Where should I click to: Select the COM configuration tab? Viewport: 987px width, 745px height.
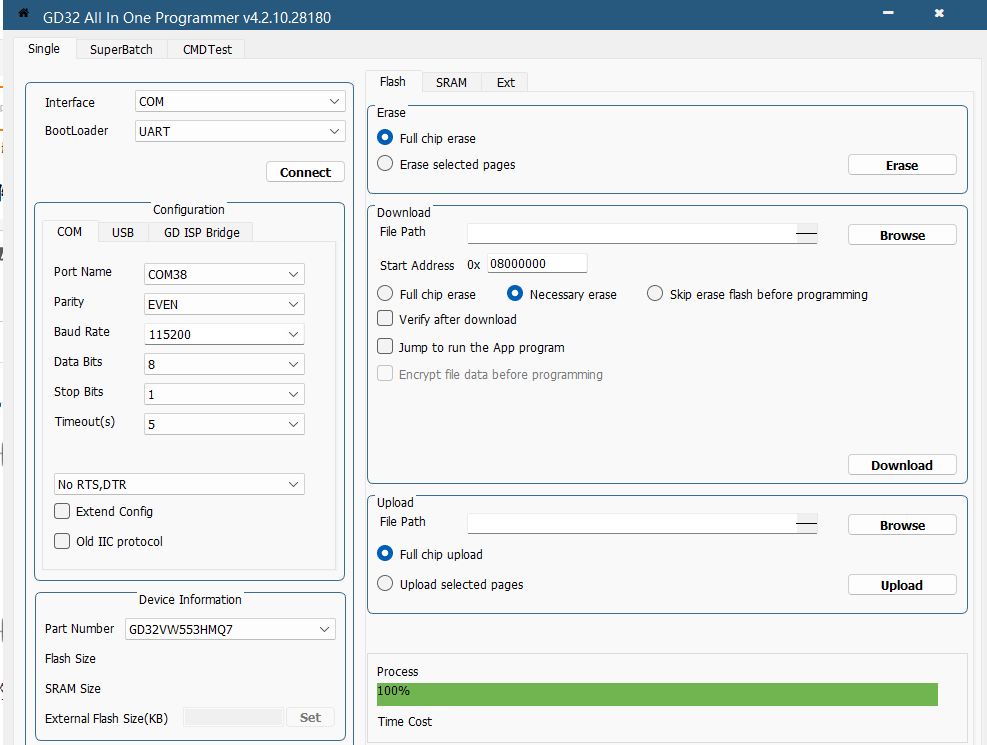tap(69, 232)
